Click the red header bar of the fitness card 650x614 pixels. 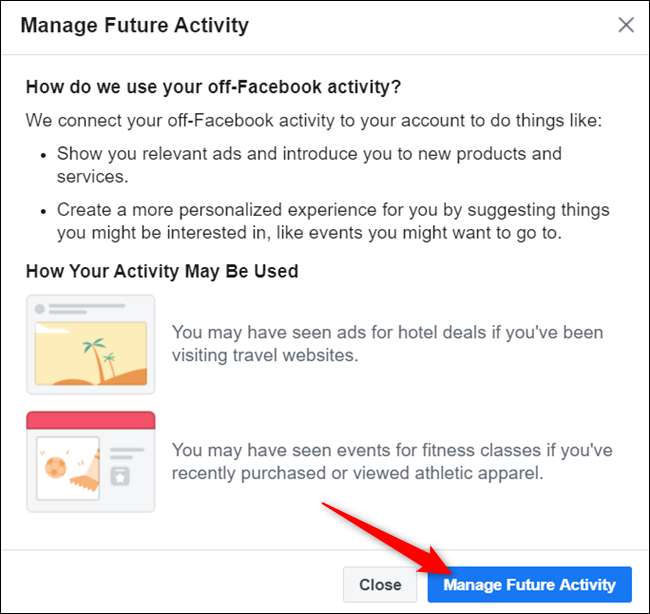click(x=90, y=420)
